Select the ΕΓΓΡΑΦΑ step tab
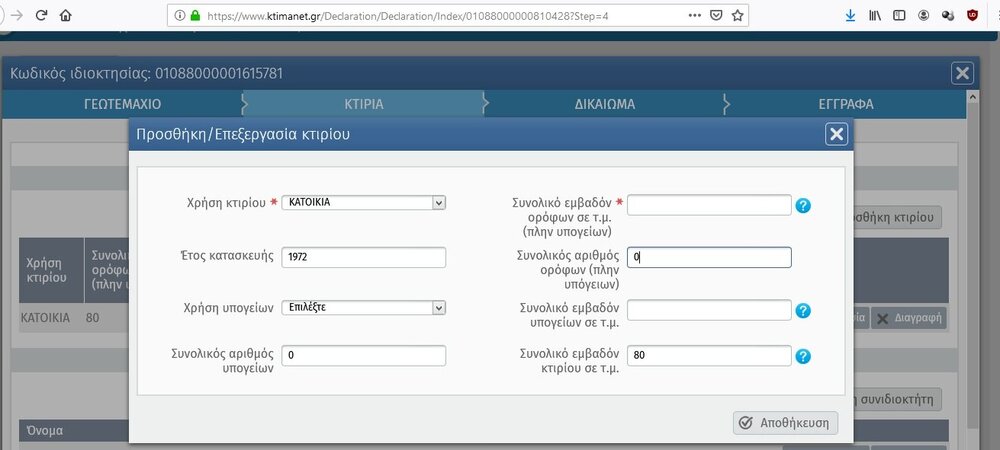 click(x=845, y=104)
